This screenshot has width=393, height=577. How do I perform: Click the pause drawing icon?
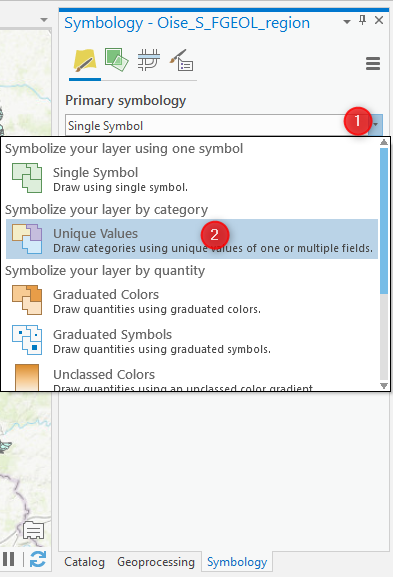(9, 559)
